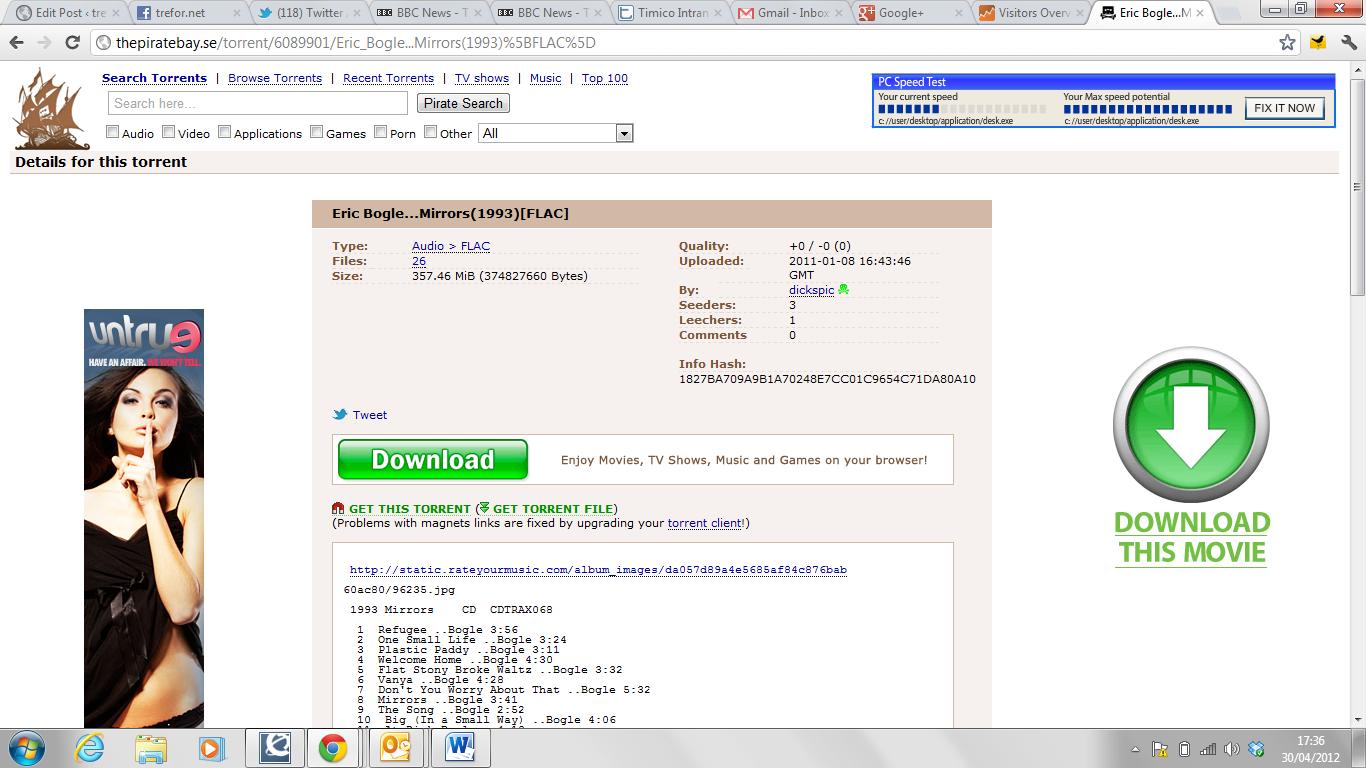Open the All category dropdown
Image resolution: width=1366 pixels, height=768 pixels.
tap(556, 133)
